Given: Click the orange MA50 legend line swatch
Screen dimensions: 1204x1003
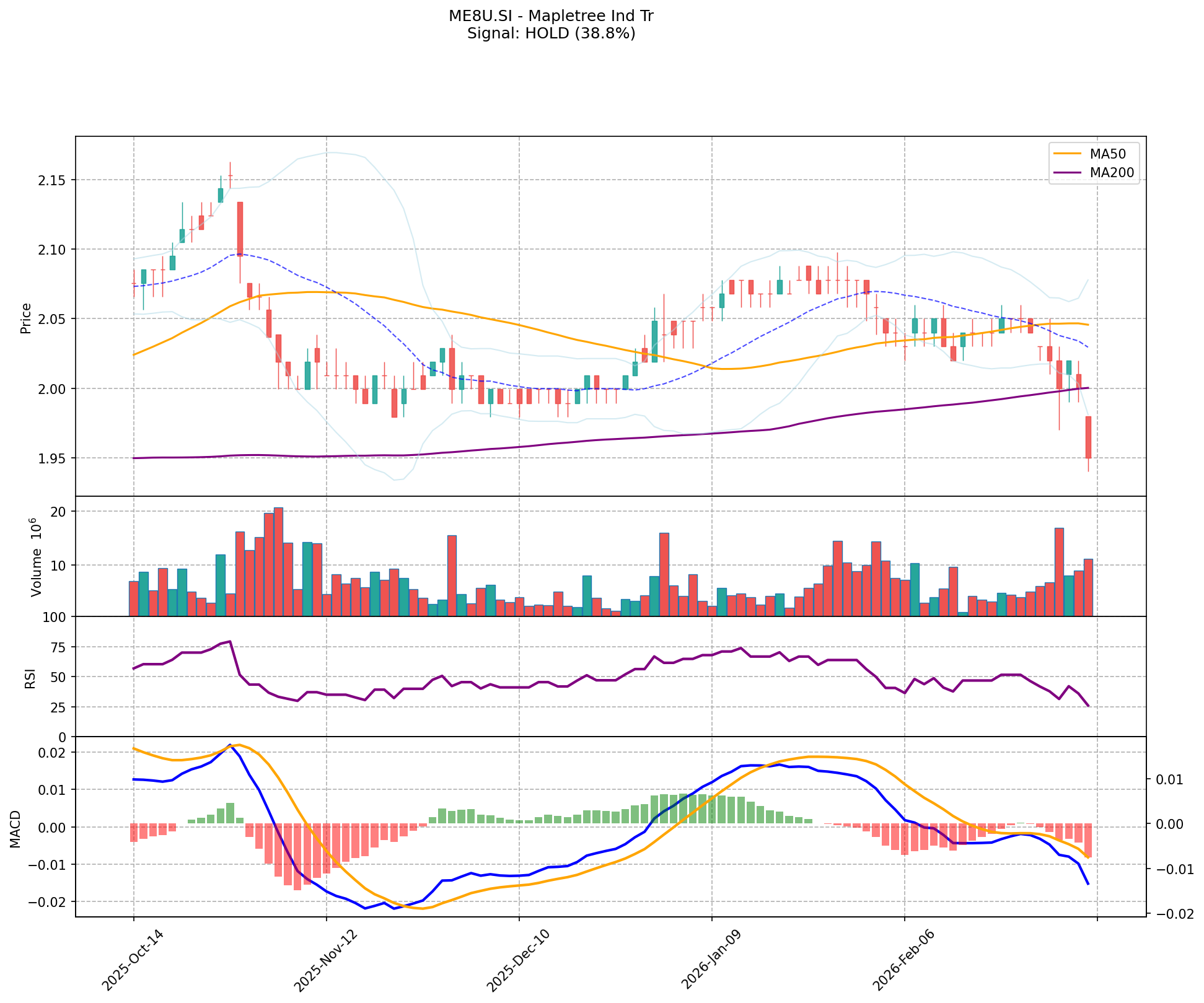Looking at the screenshot, I should click(x=1068, y=154).
